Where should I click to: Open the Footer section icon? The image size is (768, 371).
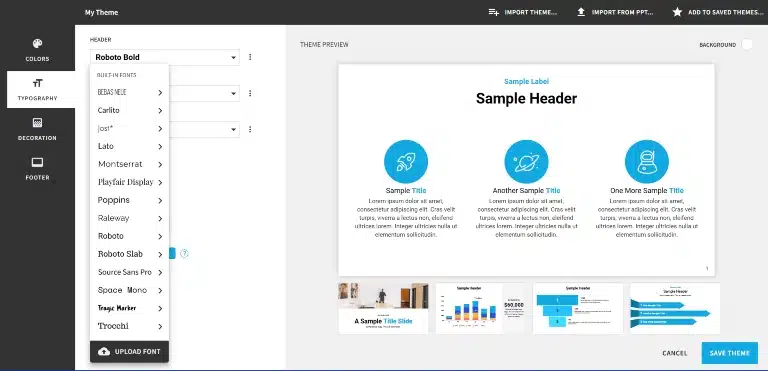[37, 162]
